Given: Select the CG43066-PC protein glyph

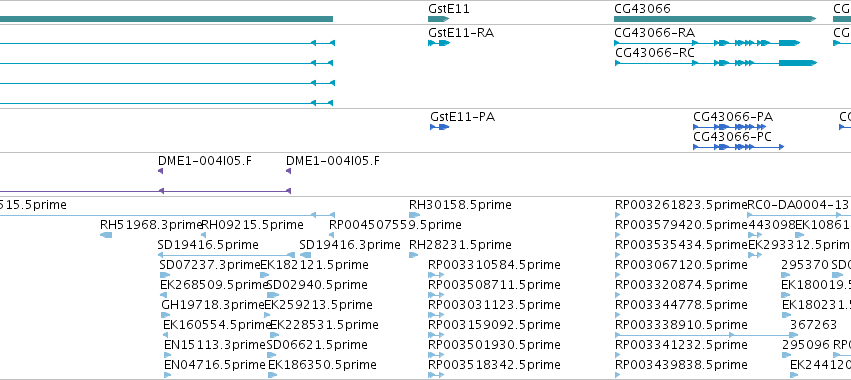Looking at the screenshot, I should 739,147.
